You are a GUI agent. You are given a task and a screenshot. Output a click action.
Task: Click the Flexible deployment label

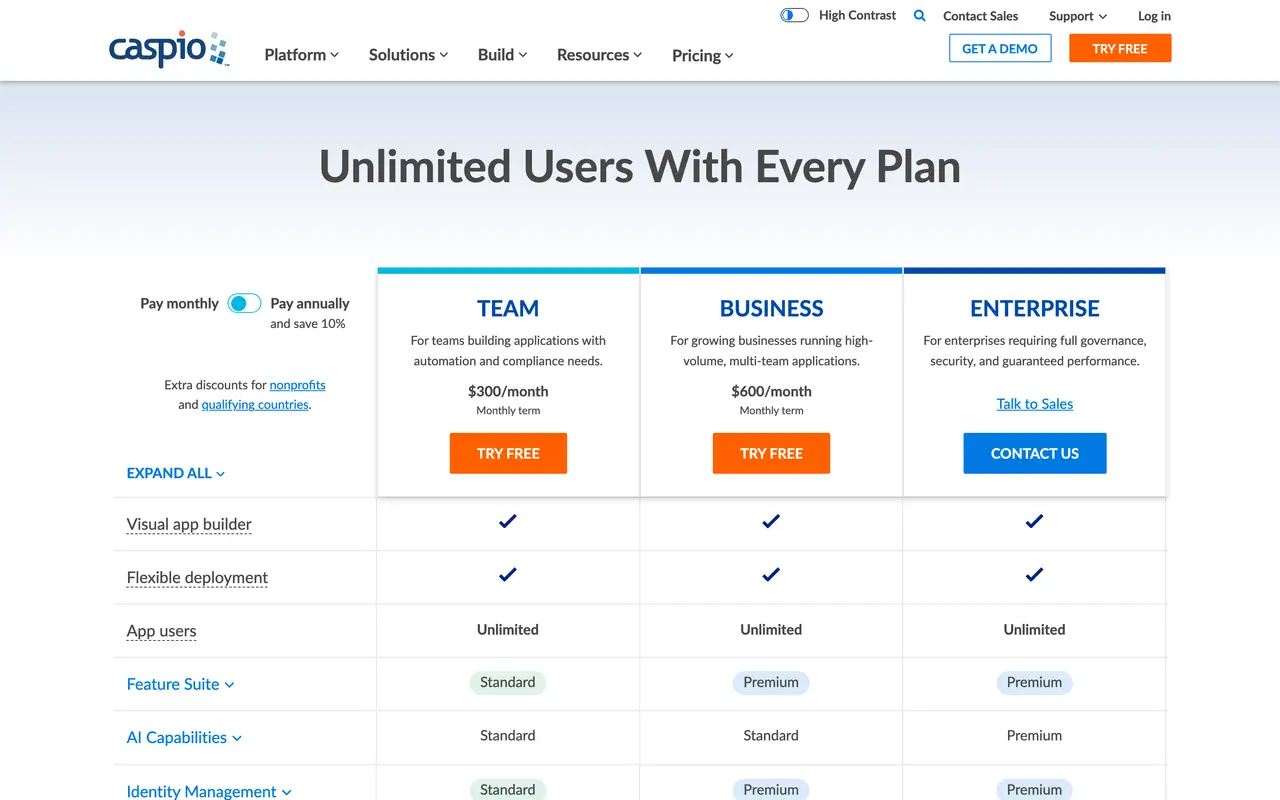[197, 577]
